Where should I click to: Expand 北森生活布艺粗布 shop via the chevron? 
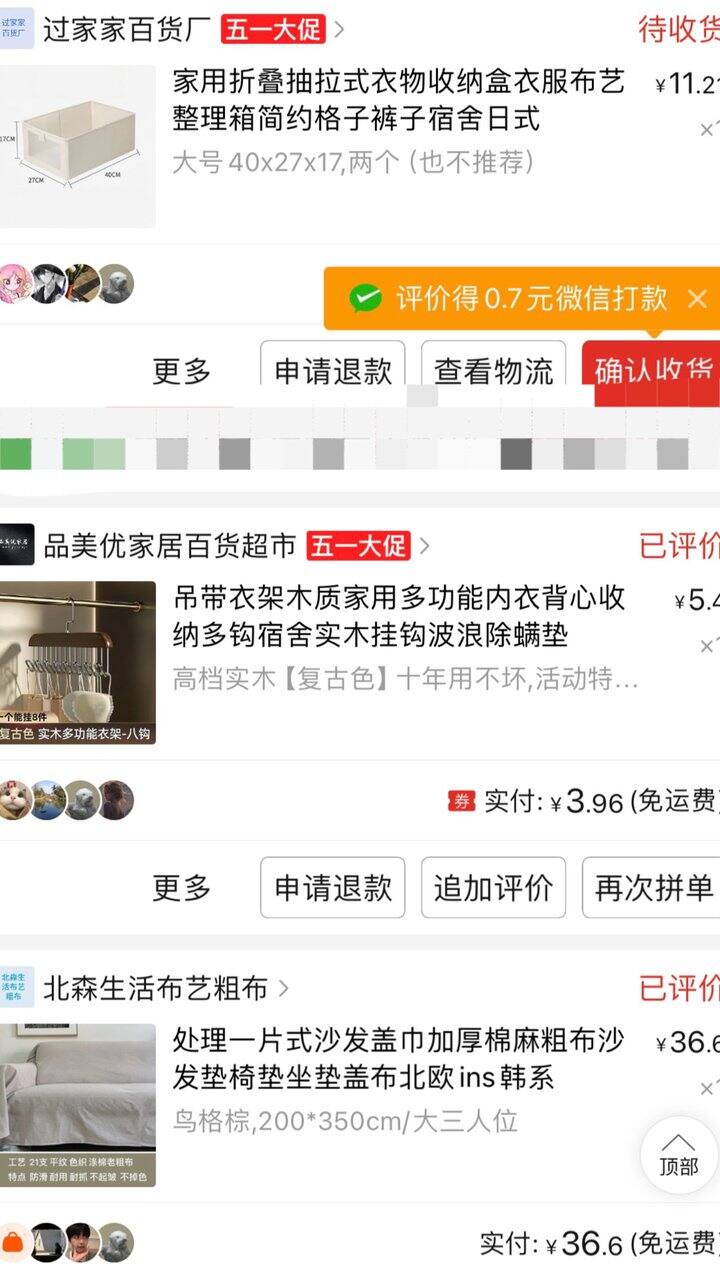point(283,989)
